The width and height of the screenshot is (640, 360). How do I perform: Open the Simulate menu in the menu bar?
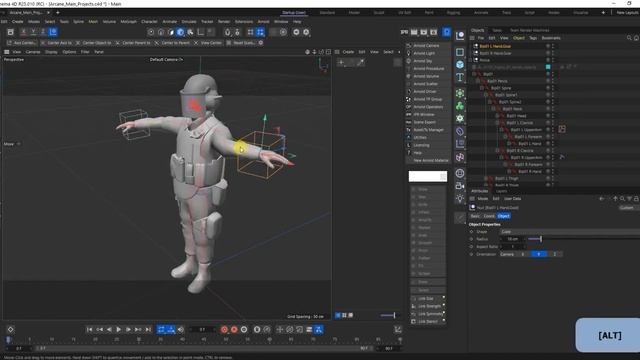pyautogui.click(x=189, y=22)
